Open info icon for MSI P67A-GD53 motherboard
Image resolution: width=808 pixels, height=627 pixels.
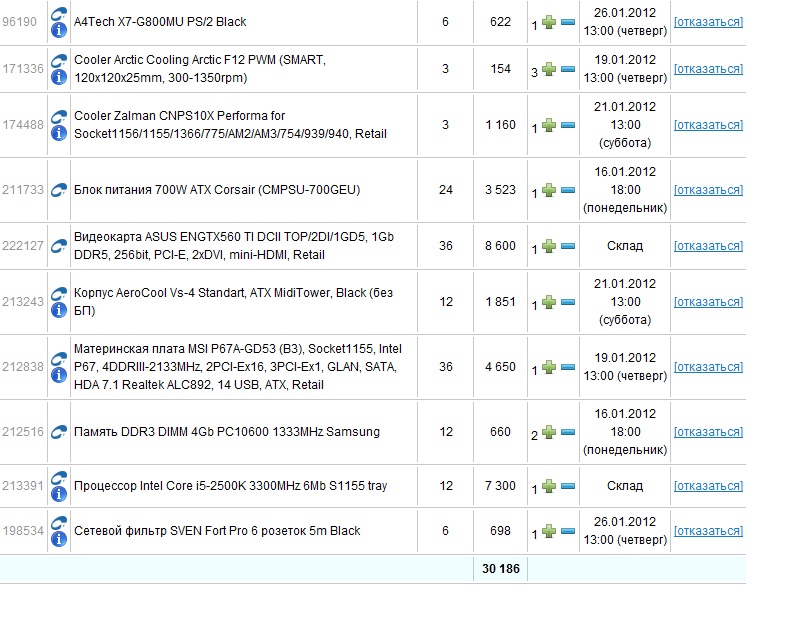[59, 376]
